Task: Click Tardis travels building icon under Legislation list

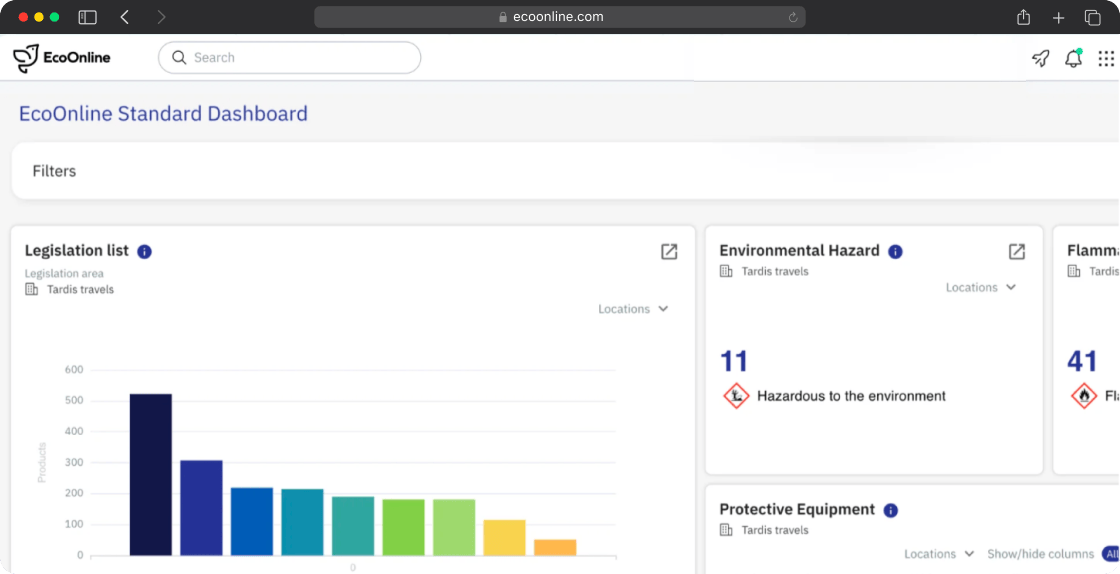Action: (31, 289)
